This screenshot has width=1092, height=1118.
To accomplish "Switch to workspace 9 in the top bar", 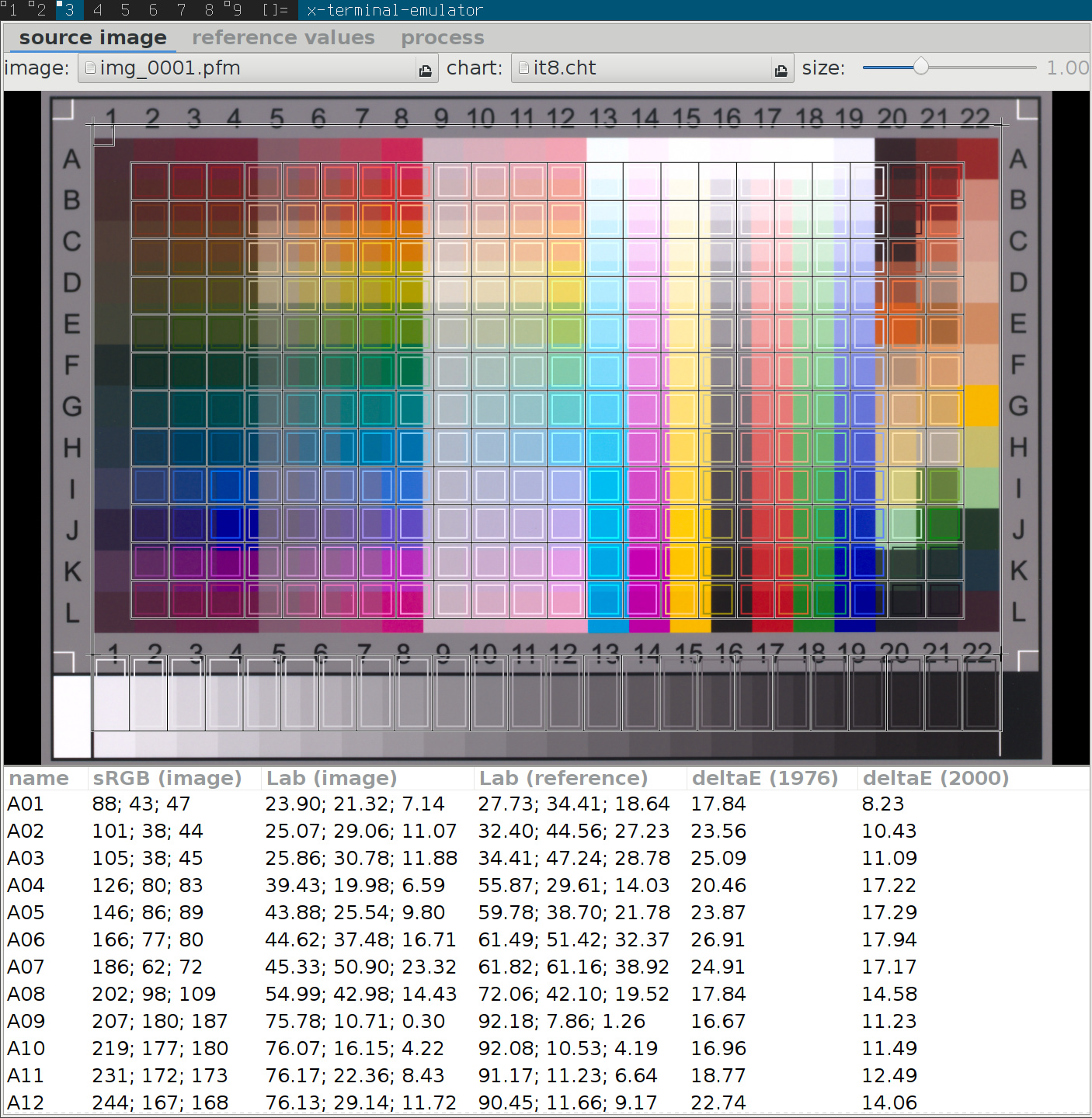I will pyautogui.click(x=236, y=10).
